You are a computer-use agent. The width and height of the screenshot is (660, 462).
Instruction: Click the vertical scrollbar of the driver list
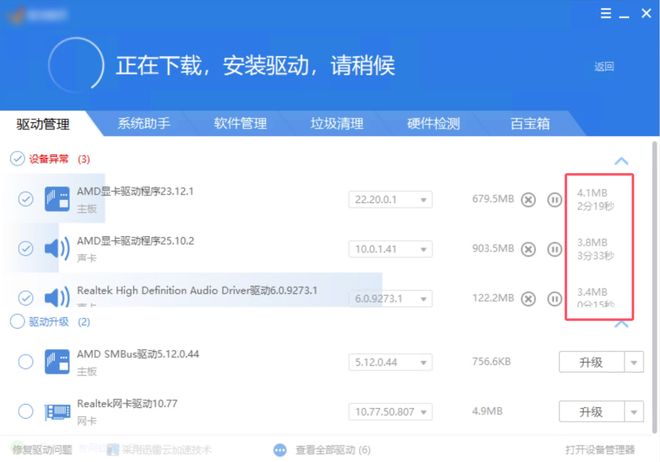(655, 286)
